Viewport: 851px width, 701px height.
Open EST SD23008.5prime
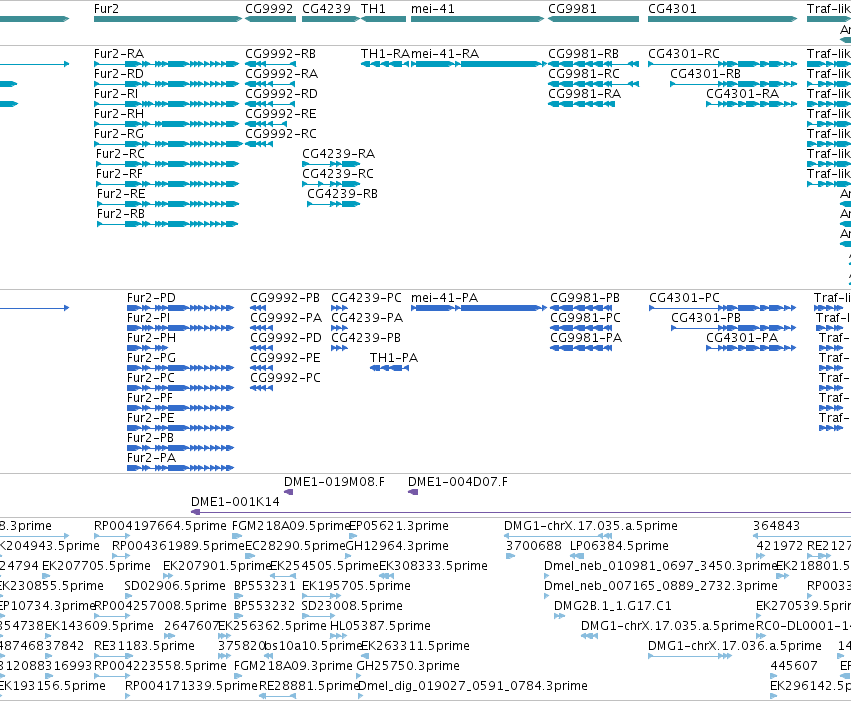pos(319,616)
